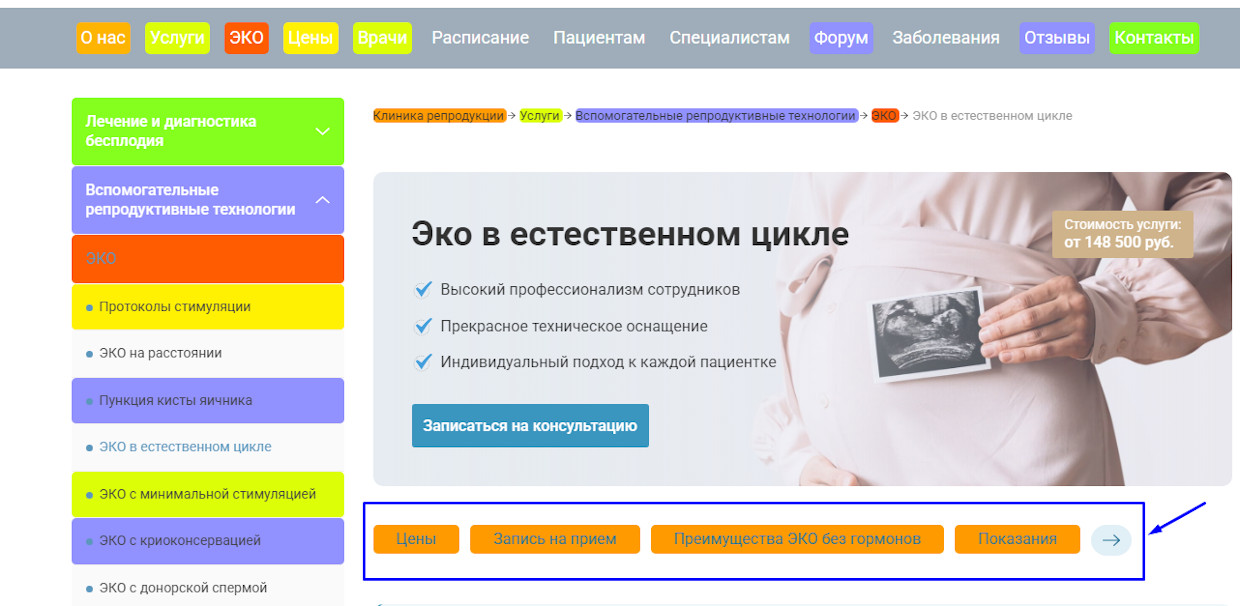Screen dimensions: 1240x606
Task: Click the ultrasound photo in the banner
Action: click(x=923, y=334)
